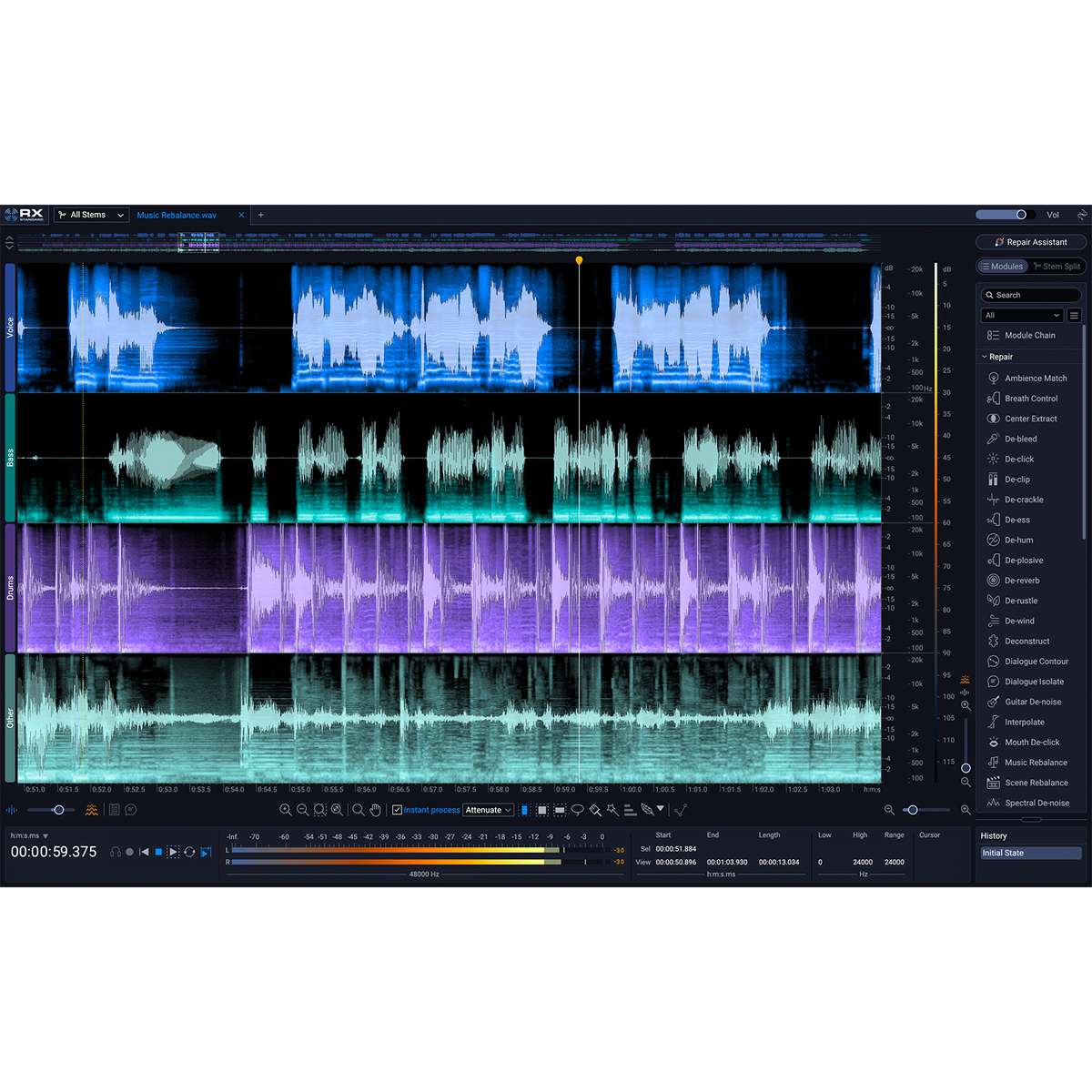Image resolution: width=1092 pixels, height=1092 pixels.
Task: Enable Instant process mode
Action: coord(397,809)
